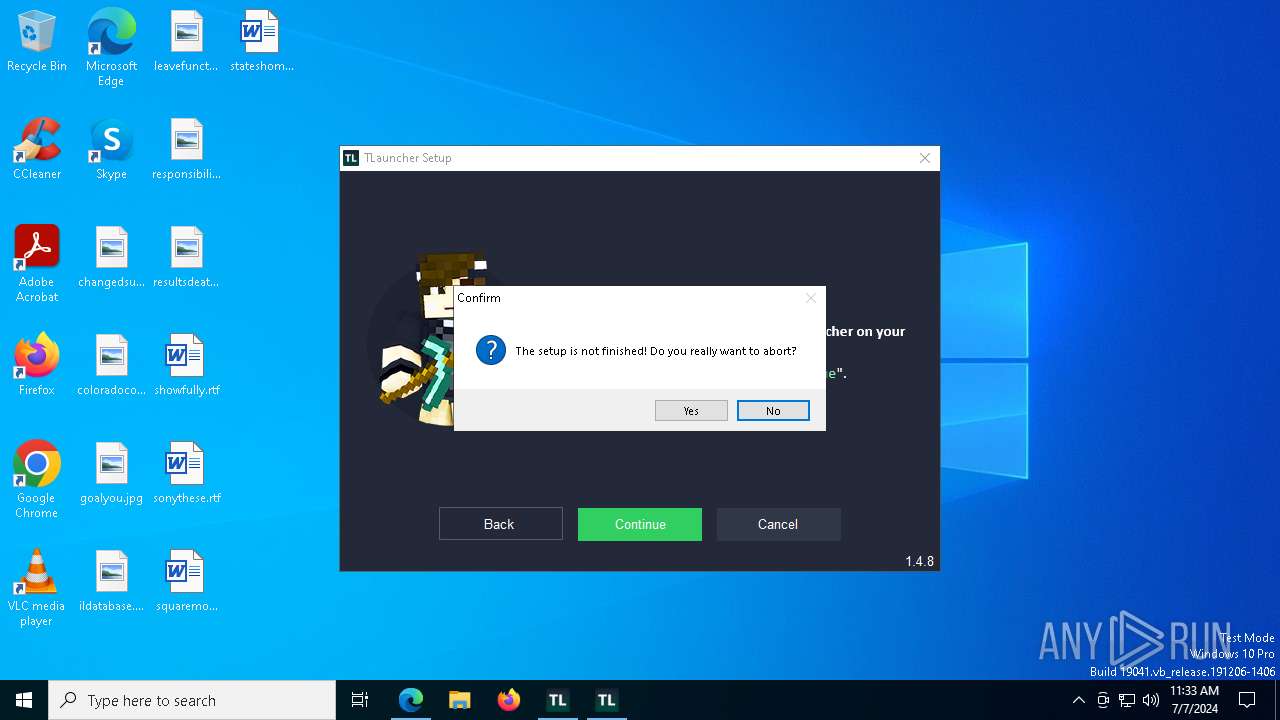Screen dimensions: 1280x720
Task: Select the squaremo... Word document
Action: pyautogui.click(x=186, y=582)
